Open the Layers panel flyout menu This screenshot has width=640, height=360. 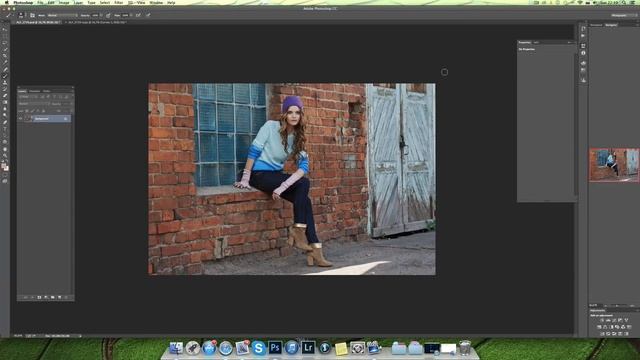pos(72,91)
